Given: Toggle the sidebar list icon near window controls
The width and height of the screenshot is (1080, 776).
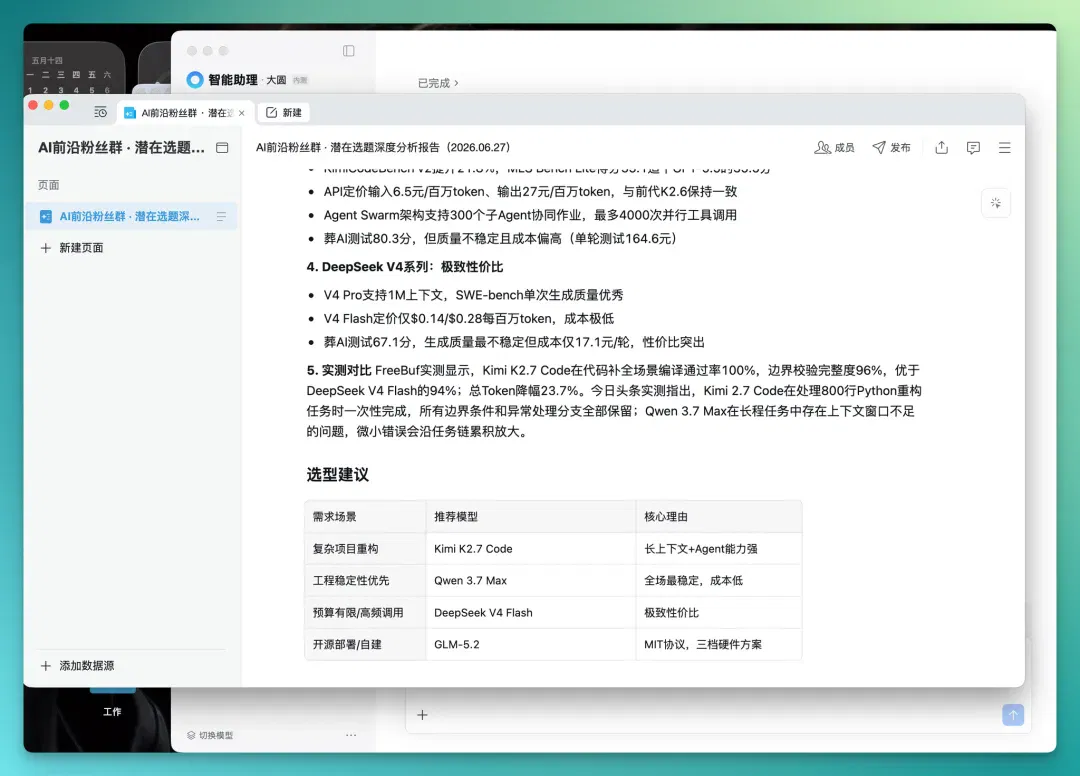Looking at the screenshot, I should tap(101, 112).
